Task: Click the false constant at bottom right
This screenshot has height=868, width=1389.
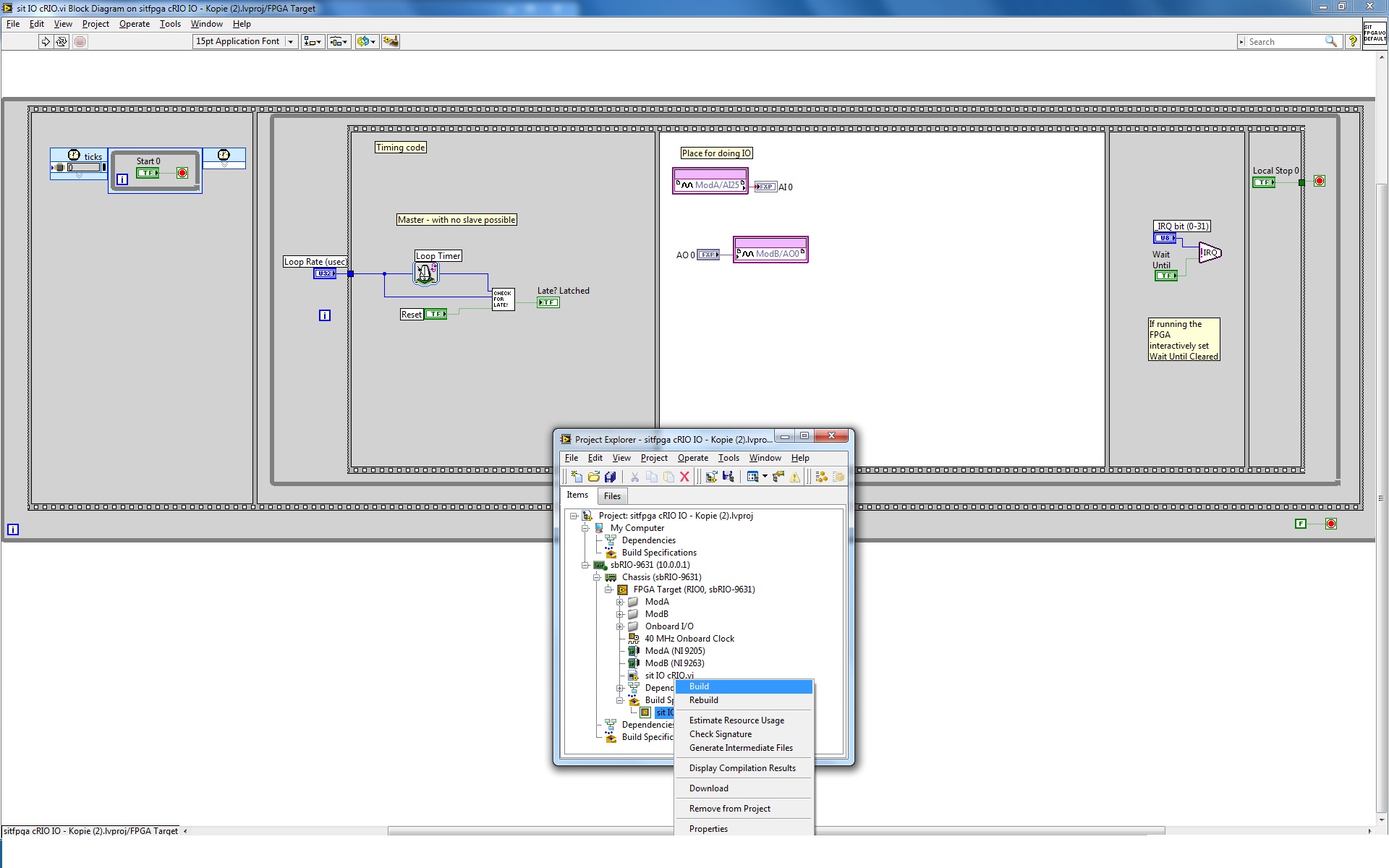Action: 1301,524
